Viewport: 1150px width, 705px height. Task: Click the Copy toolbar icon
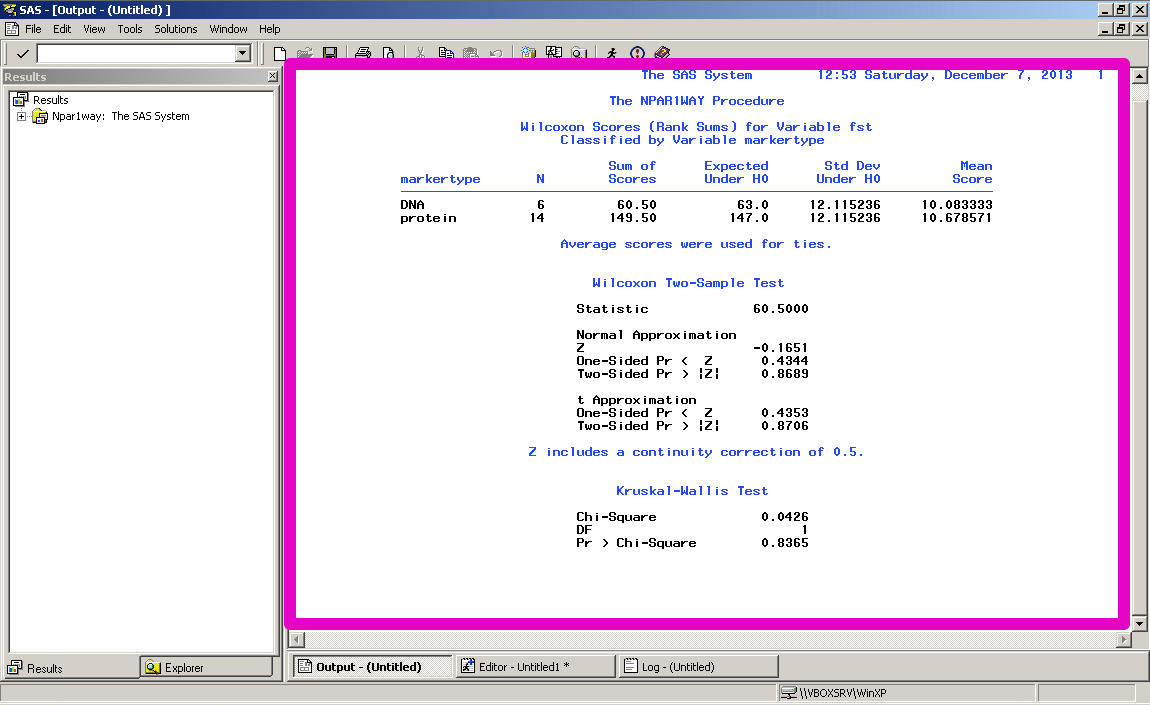(446, 53)
